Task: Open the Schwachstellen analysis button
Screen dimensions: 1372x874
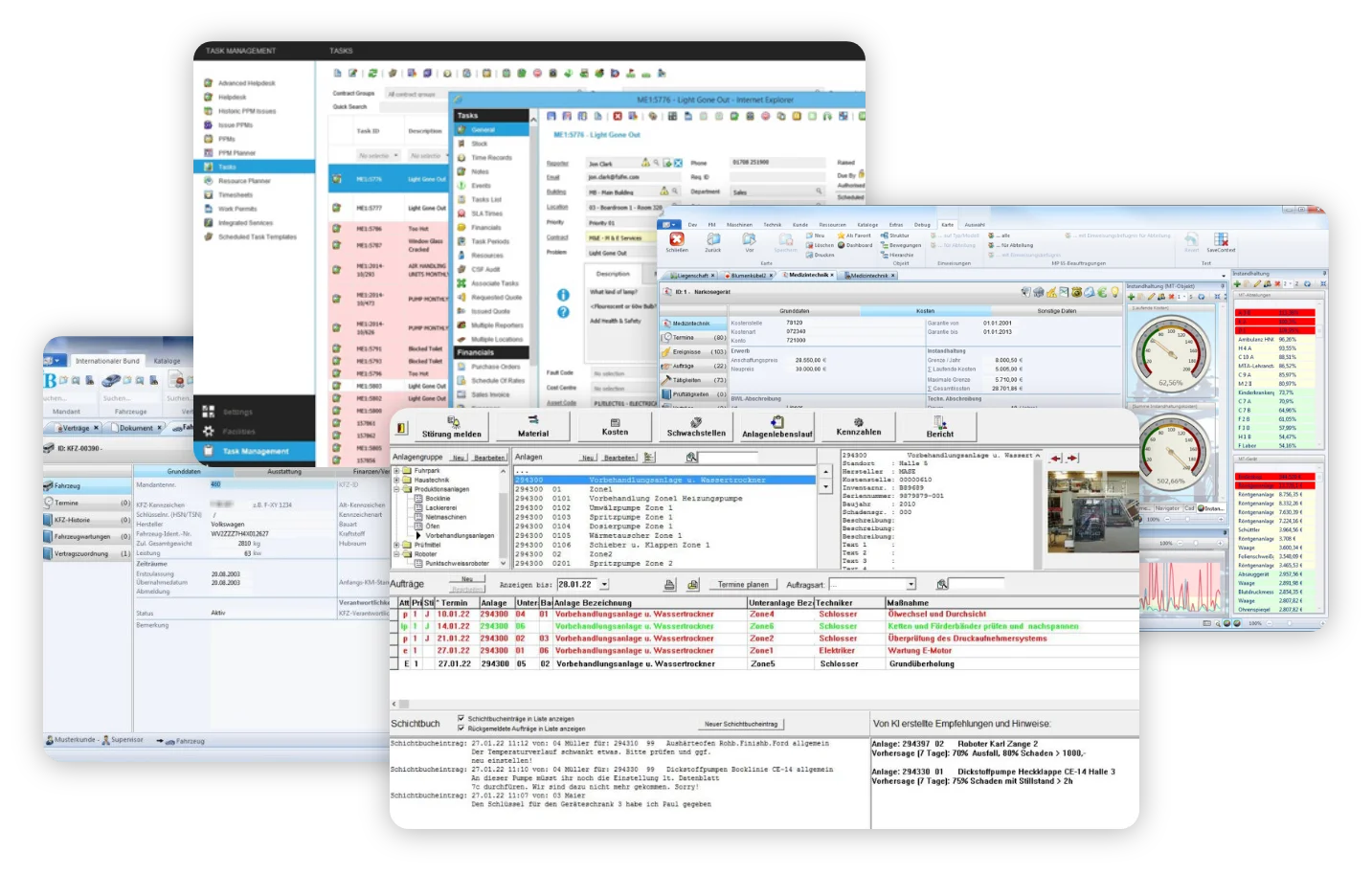Action: [696, 426]
